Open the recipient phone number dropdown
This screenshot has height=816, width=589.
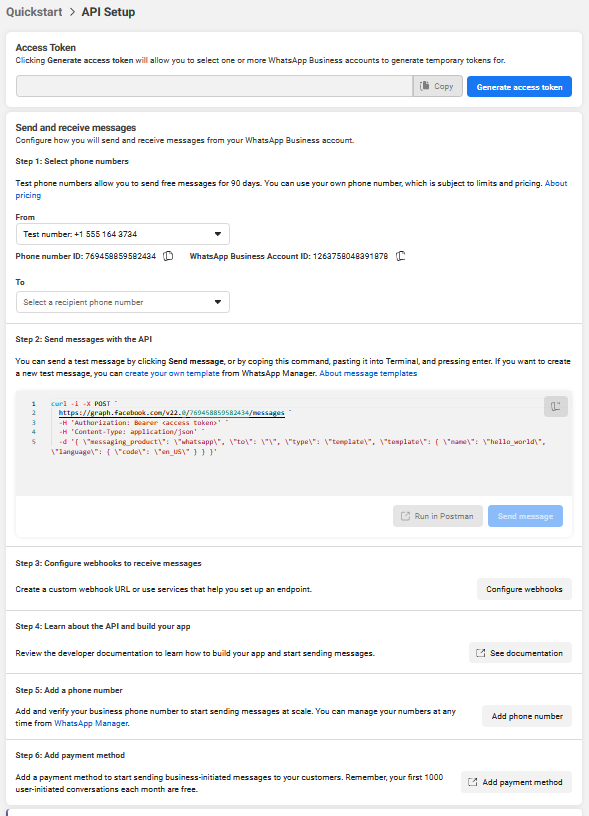[x=123, y=302]
